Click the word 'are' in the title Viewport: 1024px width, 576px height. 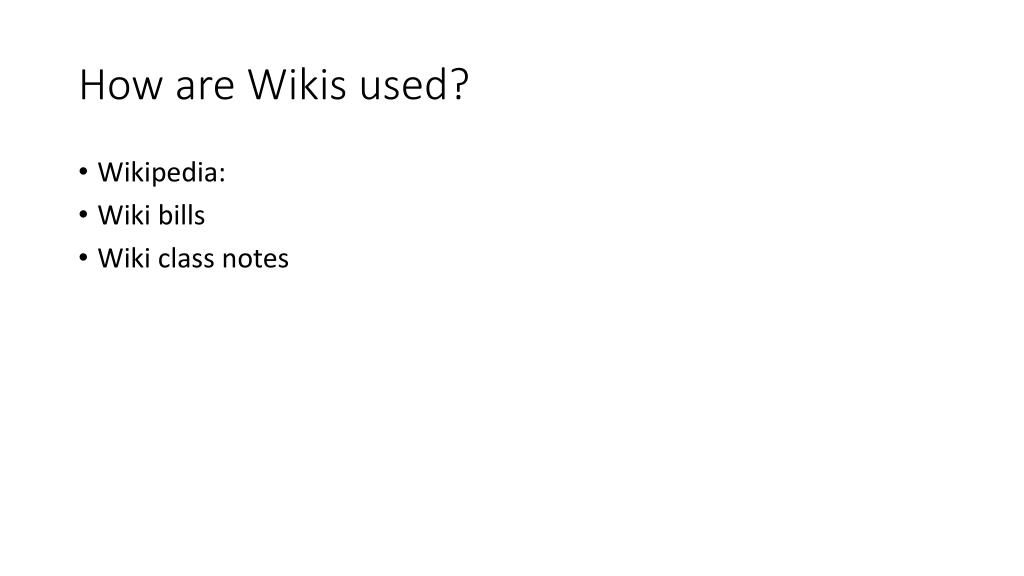pyautogui.click(x=204, y=89)
